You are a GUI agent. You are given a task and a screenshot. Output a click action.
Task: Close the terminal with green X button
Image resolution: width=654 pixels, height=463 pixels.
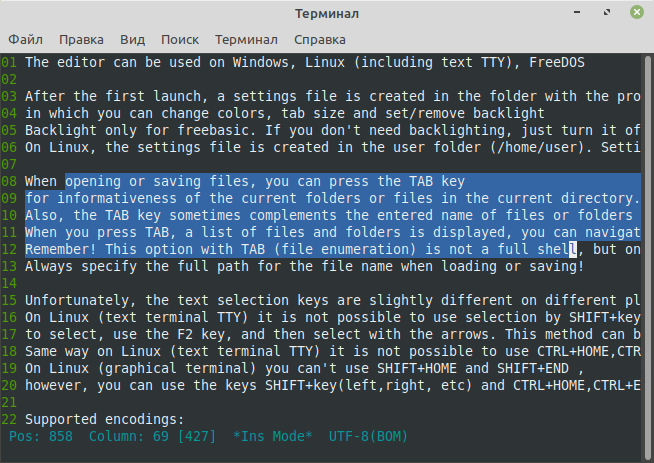point(636,12)
